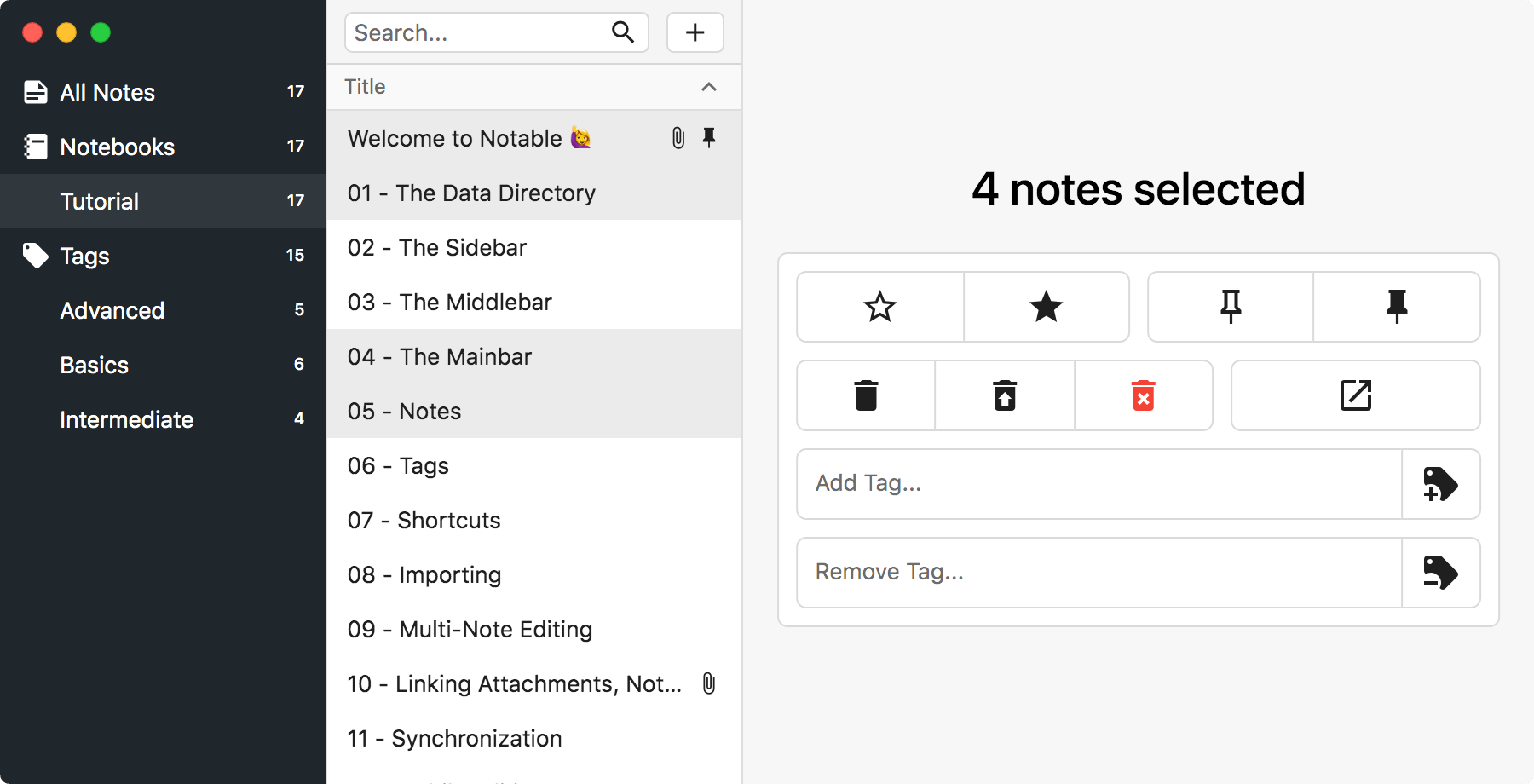Click the Remove Tag confirm icon
This screenshot has width=1534, height=784.
tap(1440, 573)
